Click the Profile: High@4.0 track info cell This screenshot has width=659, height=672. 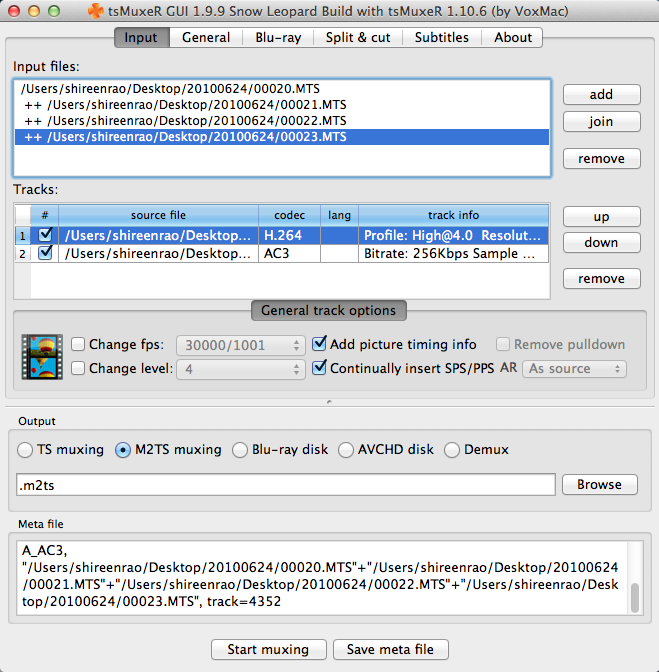[x=453, y=235]
